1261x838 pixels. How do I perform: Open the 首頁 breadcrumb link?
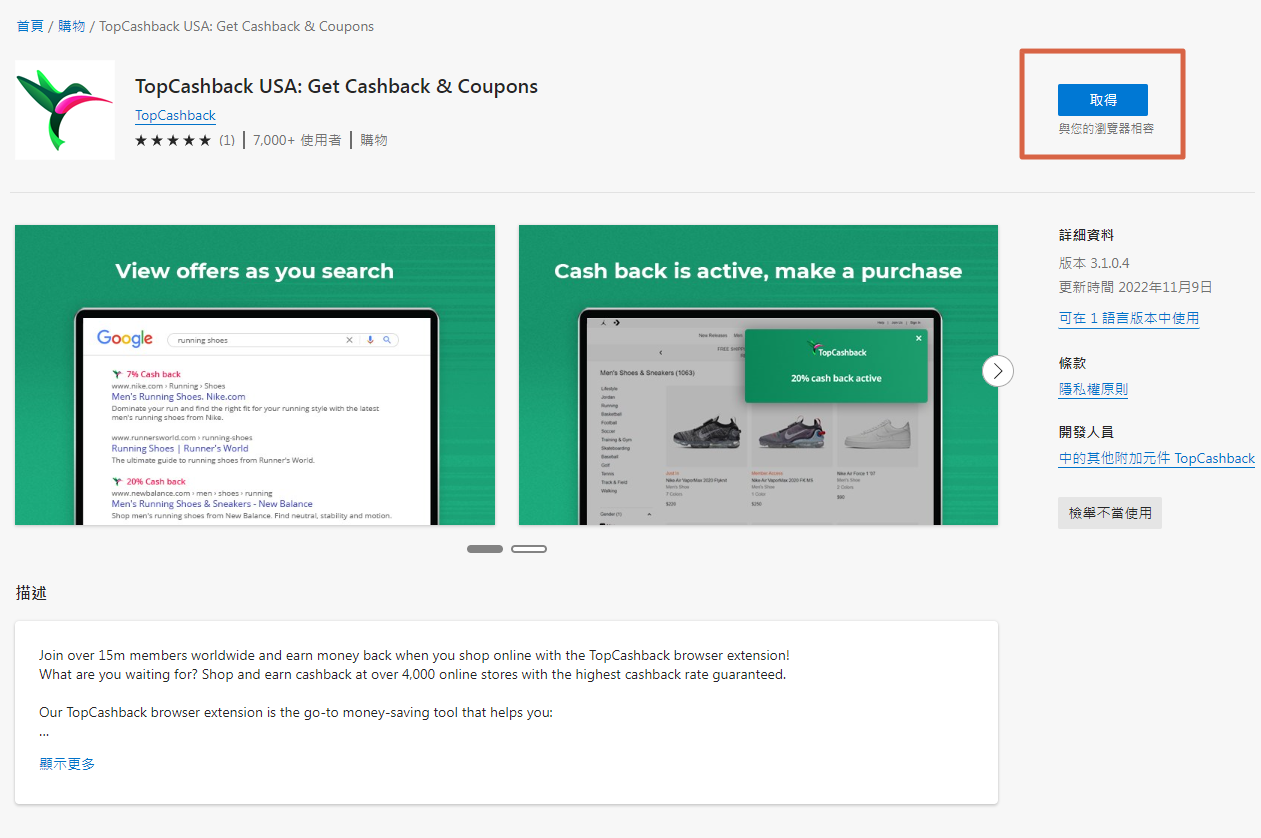click(30, 26)
